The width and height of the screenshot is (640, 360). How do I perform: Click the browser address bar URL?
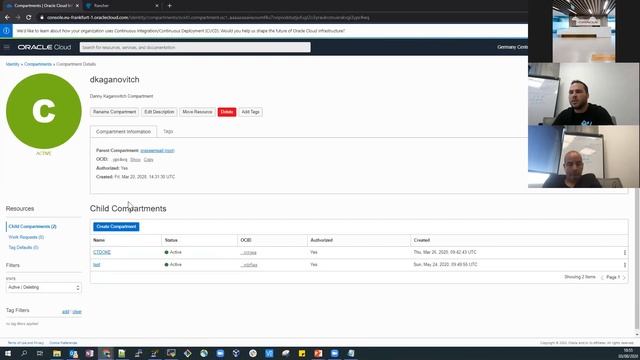pyautogui.click(x=208, y=18)
